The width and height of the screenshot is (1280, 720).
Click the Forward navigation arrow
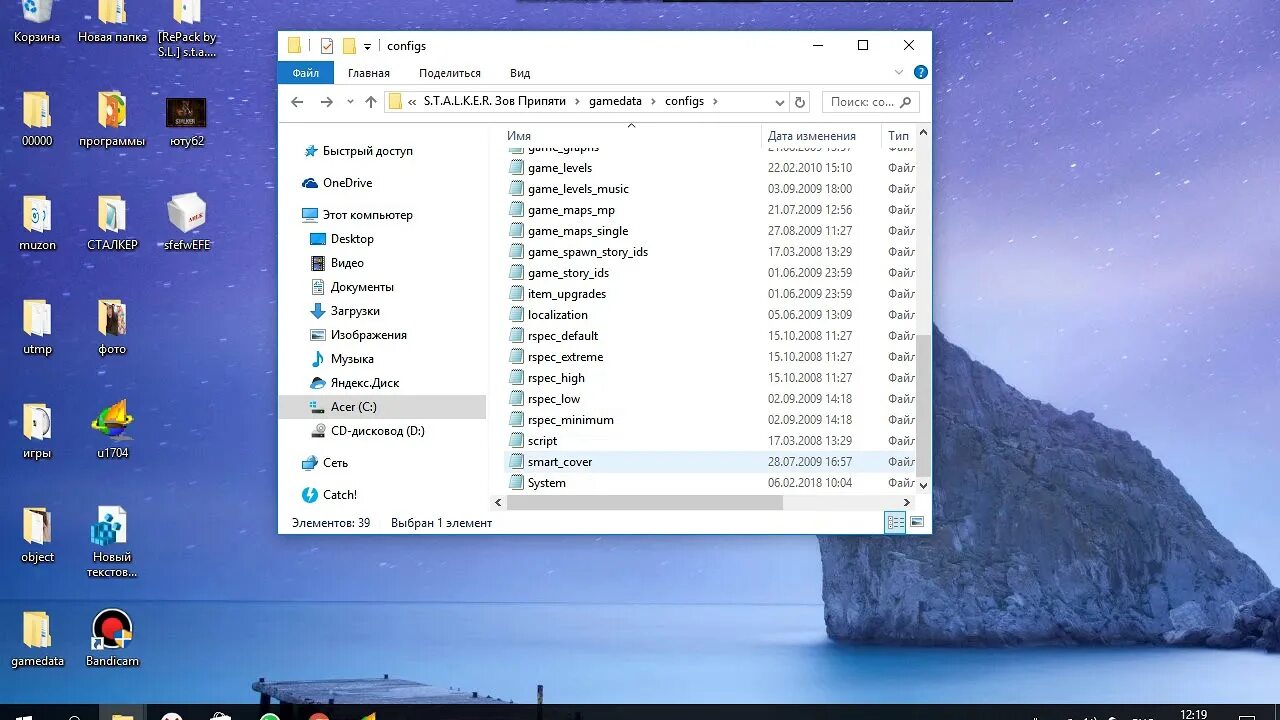tap(326, 102)
